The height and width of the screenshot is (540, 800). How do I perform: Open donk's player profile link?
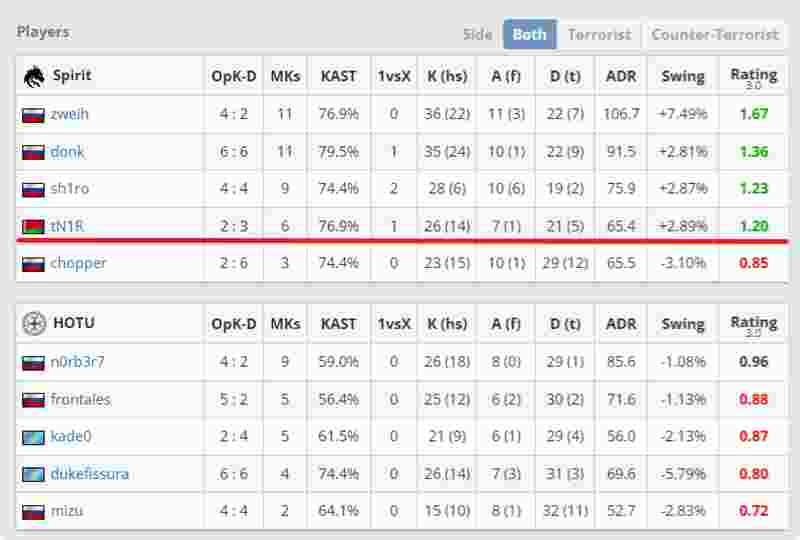(x=67, y=152)
